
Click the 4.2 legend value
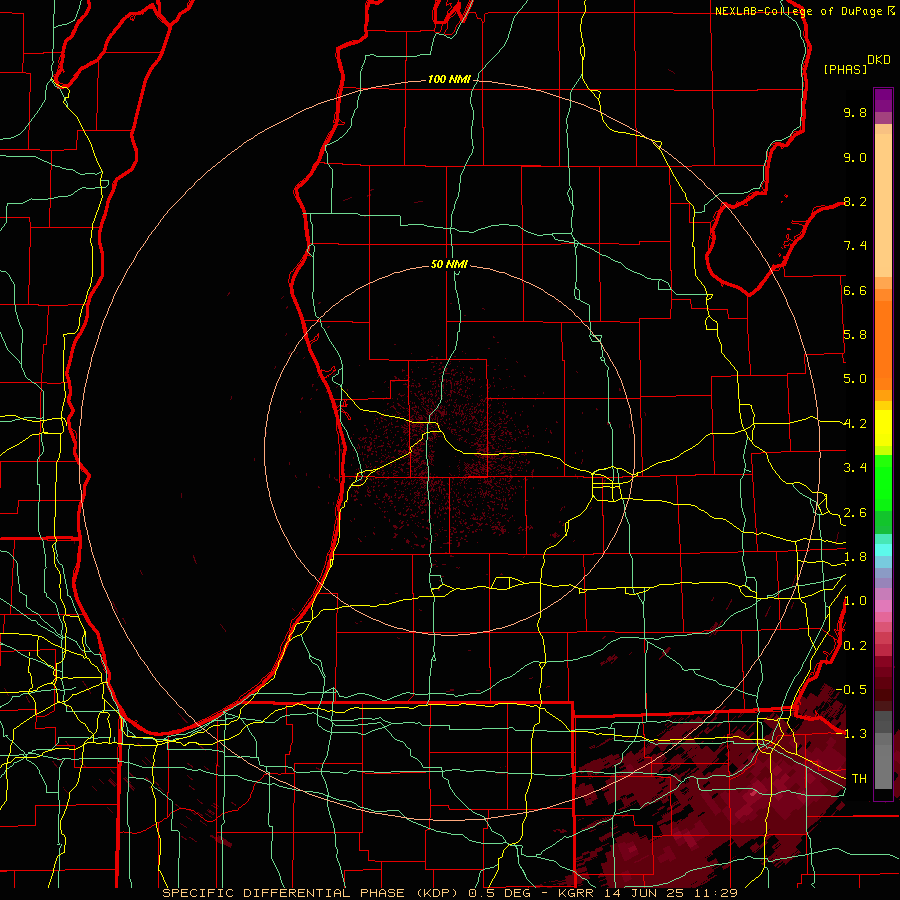pyautogui.click(x=855, y=424)
